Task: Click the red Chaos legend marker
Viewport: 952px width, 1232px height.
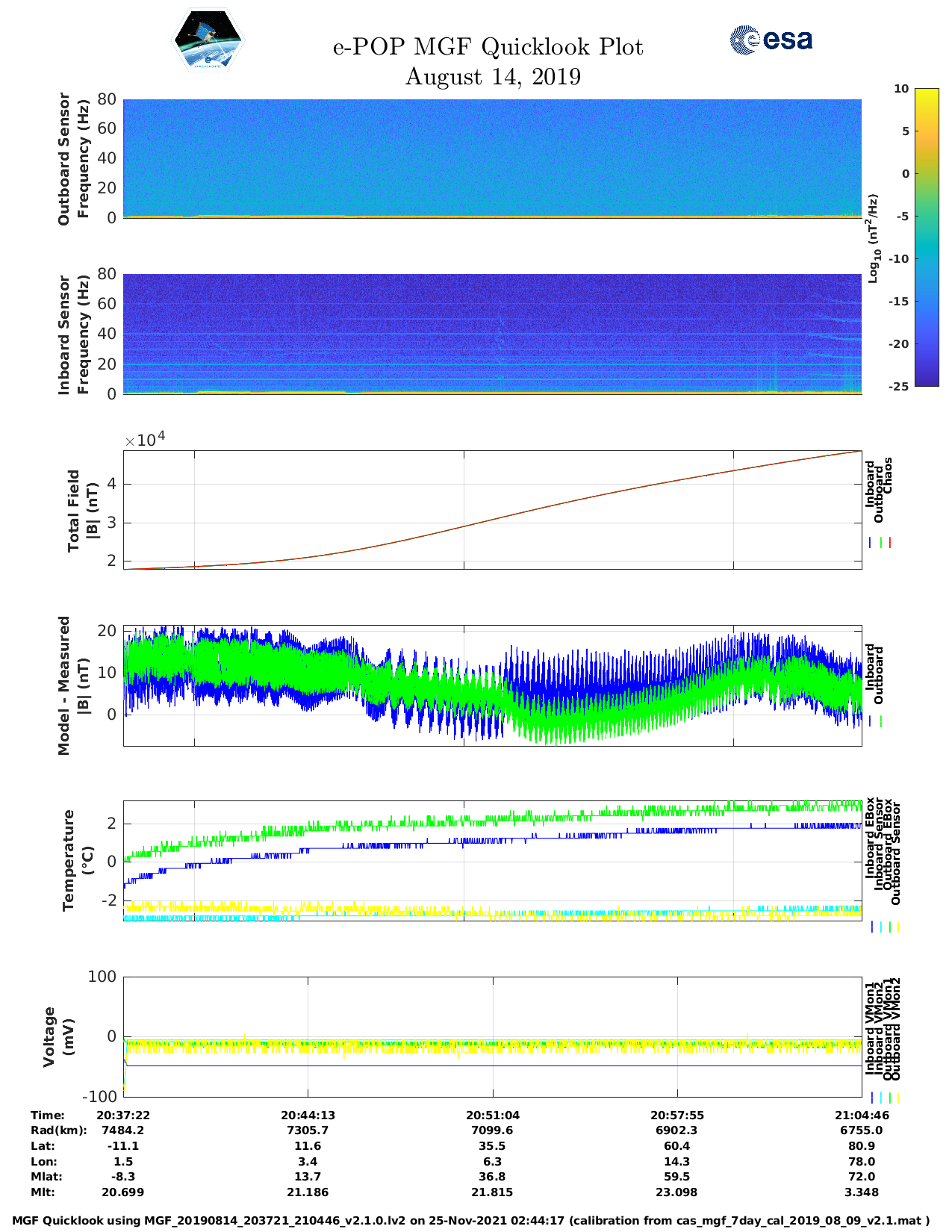Action: (x=890, y=543)
